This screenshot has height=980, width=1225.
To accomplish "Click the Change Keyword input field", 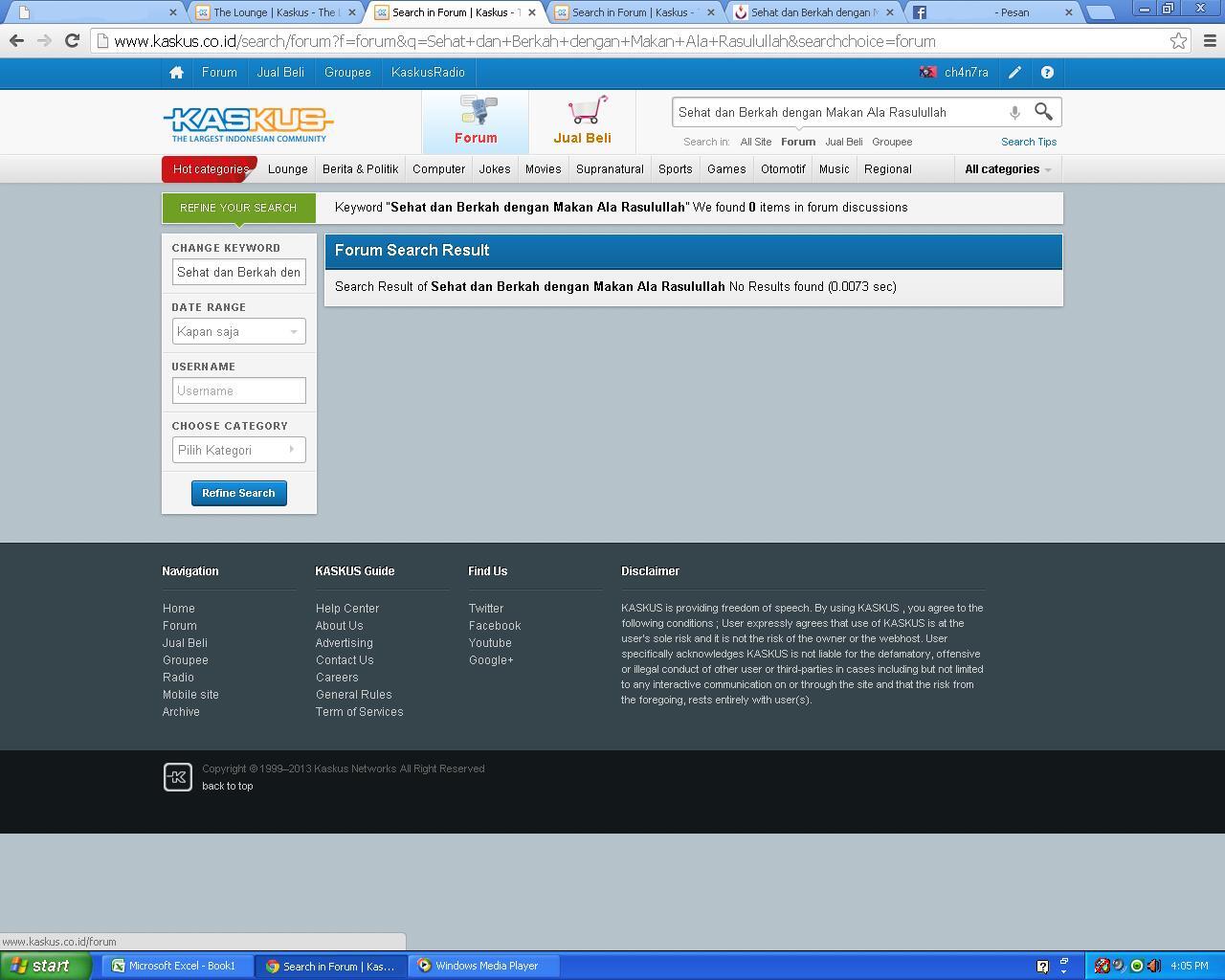I will pyautogui.click(x=239, y=272).
